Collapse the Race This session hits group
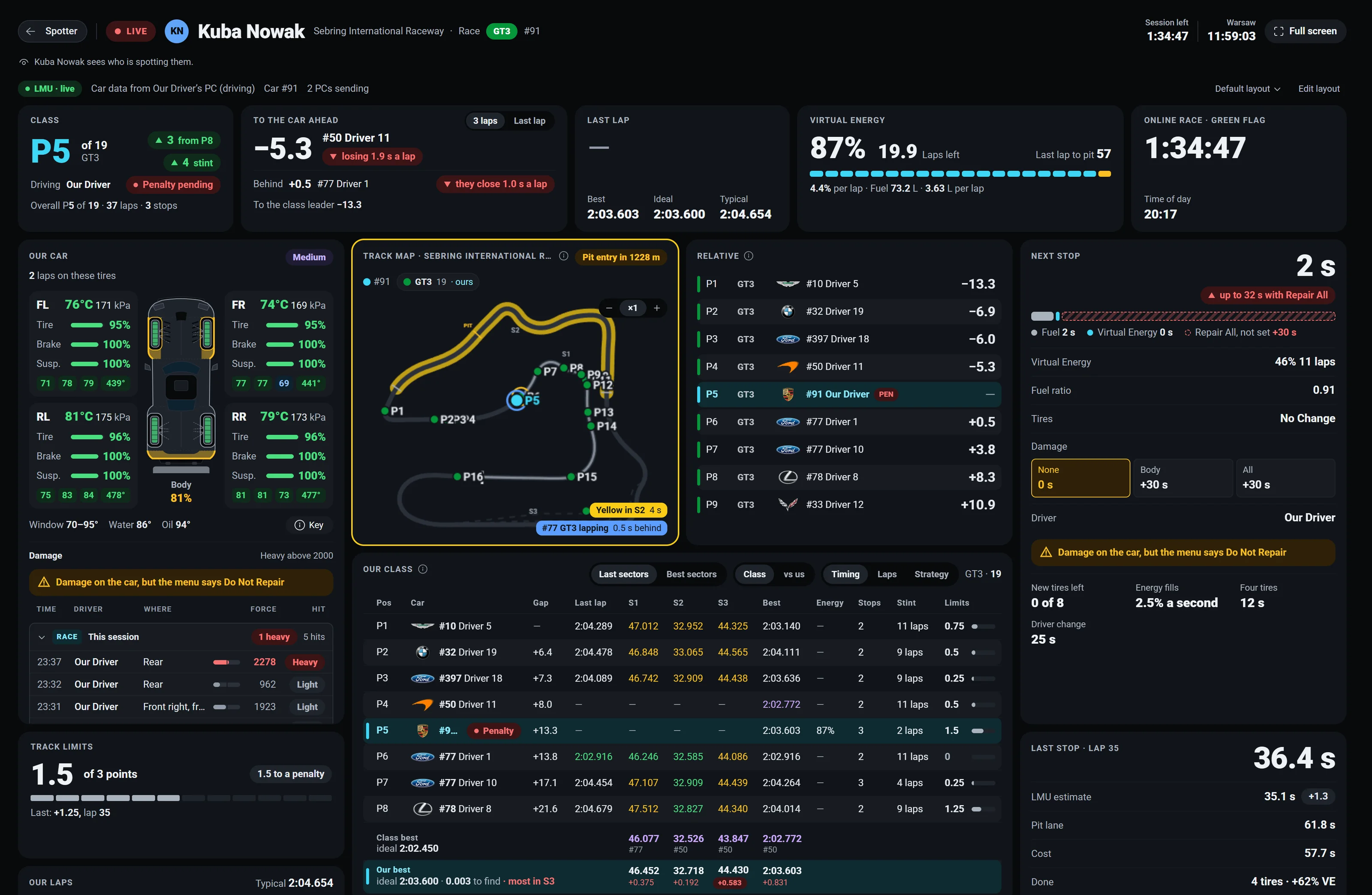Viewport: 1372px width, 895px height. (x=181, y=637)
